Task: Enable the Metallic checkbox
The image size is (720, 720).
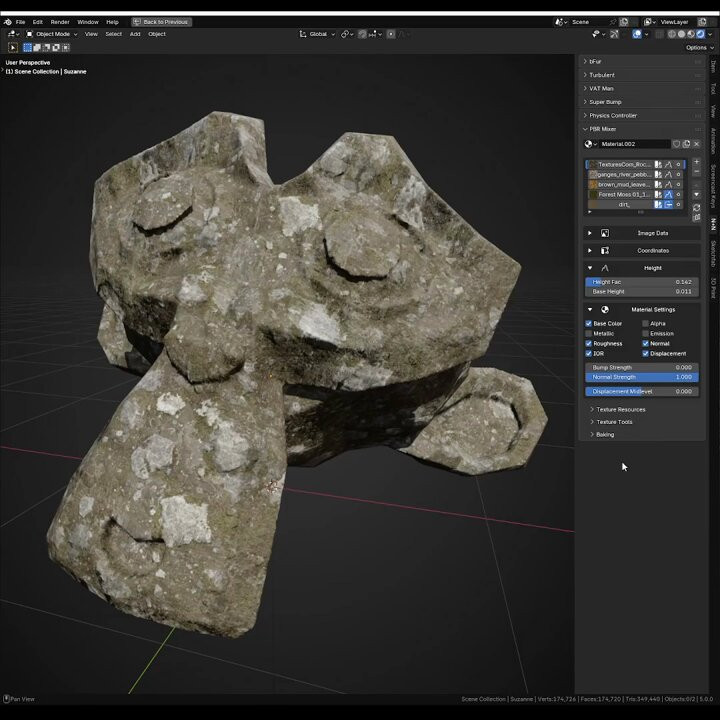Action: tap(588, 334)
